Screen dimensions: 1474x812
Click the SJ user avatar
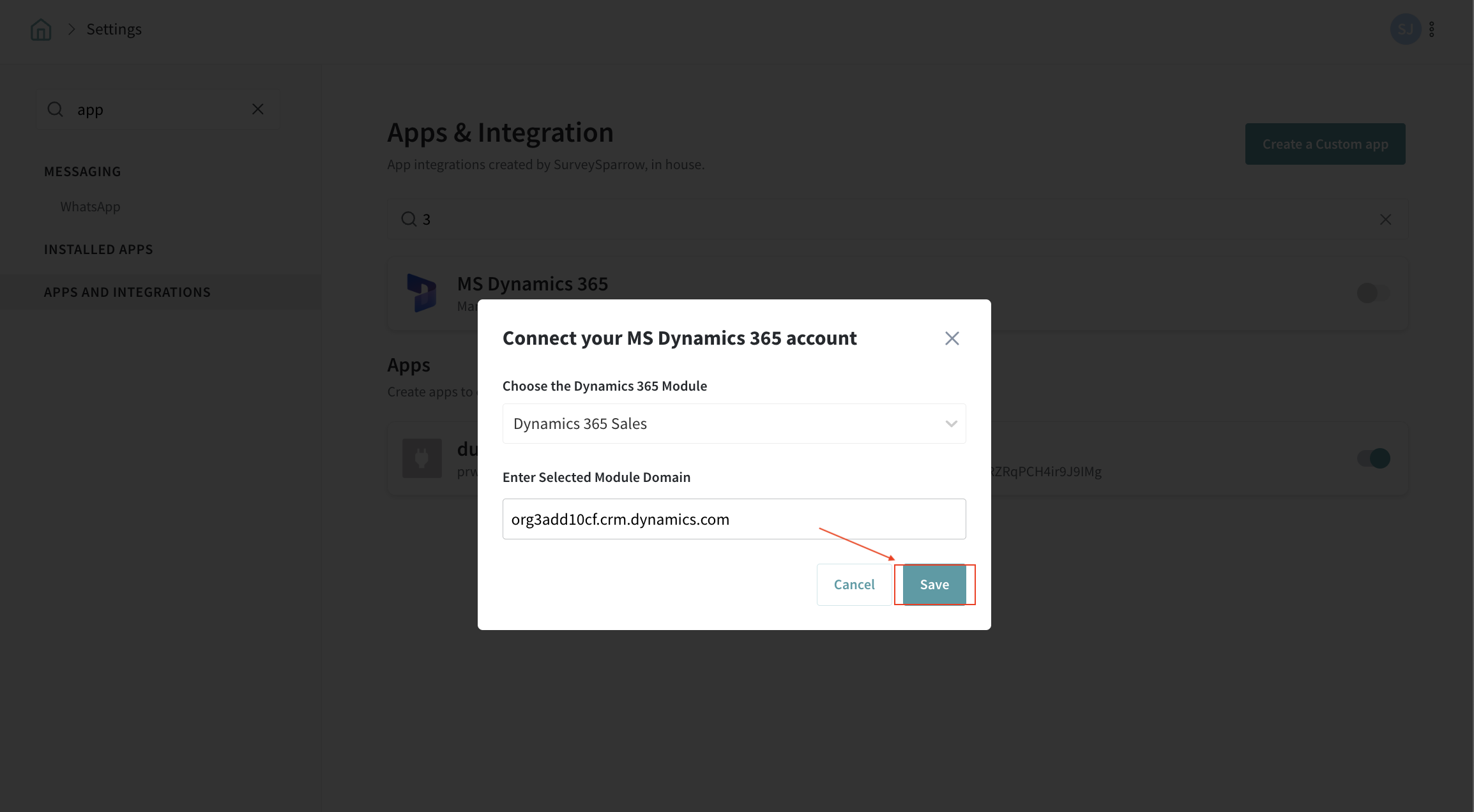coord(1405,29)
